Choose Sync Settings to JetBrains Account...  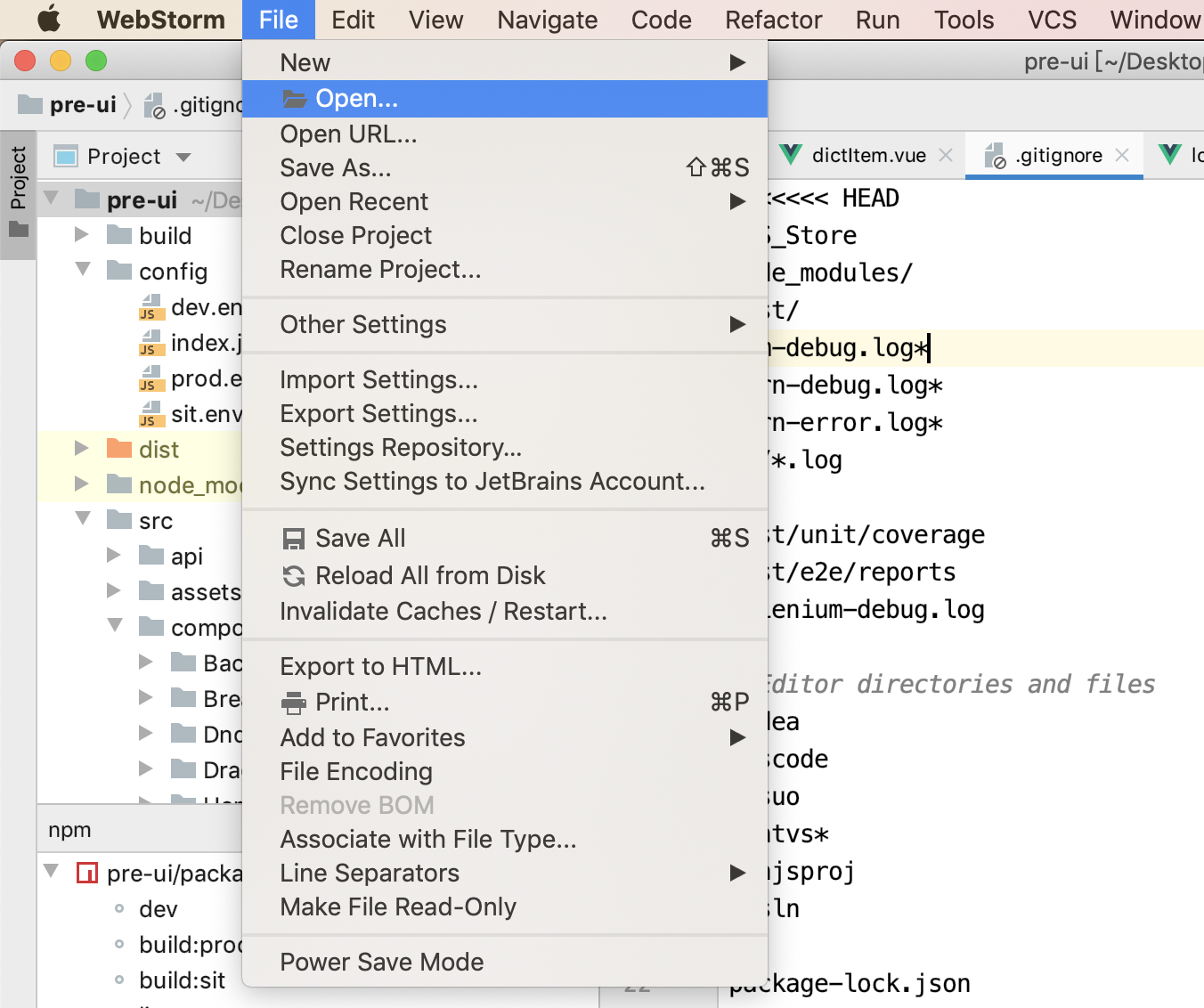[x=504, y=481]
